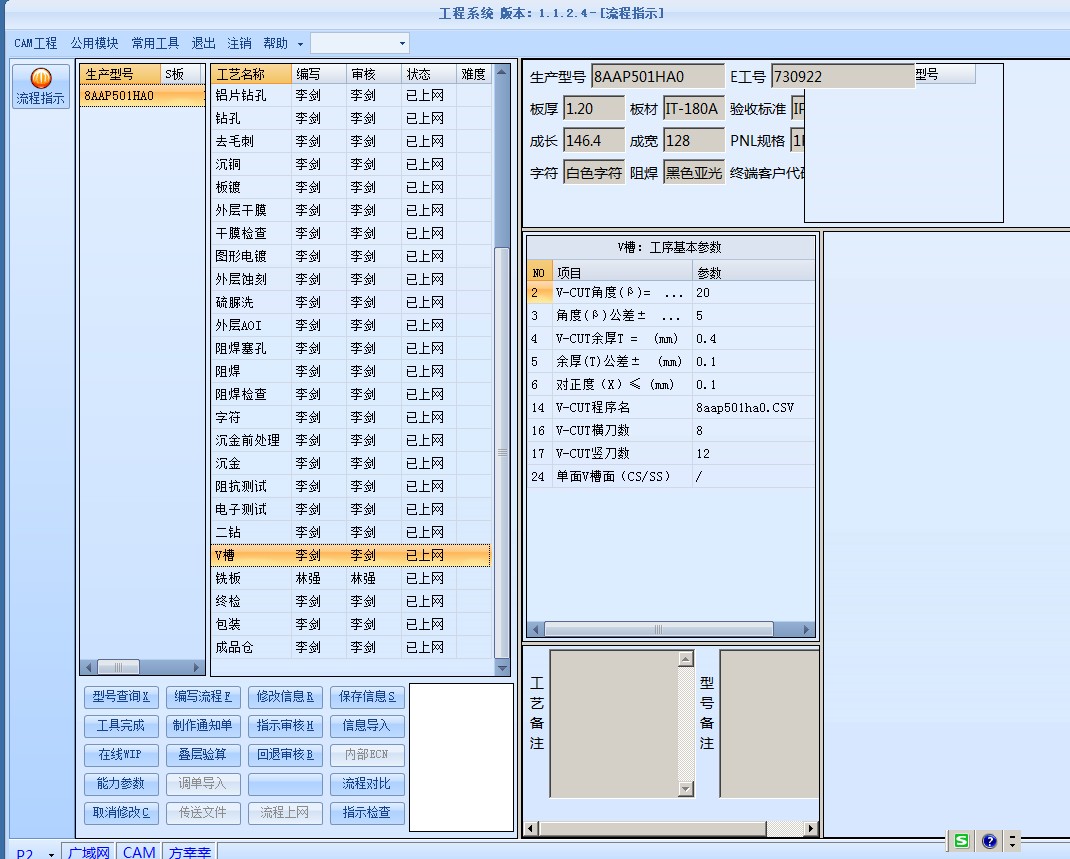Select the 阻焊塞孔 process row
This screenshot has height=859, width=1070.
coord(351,349)
